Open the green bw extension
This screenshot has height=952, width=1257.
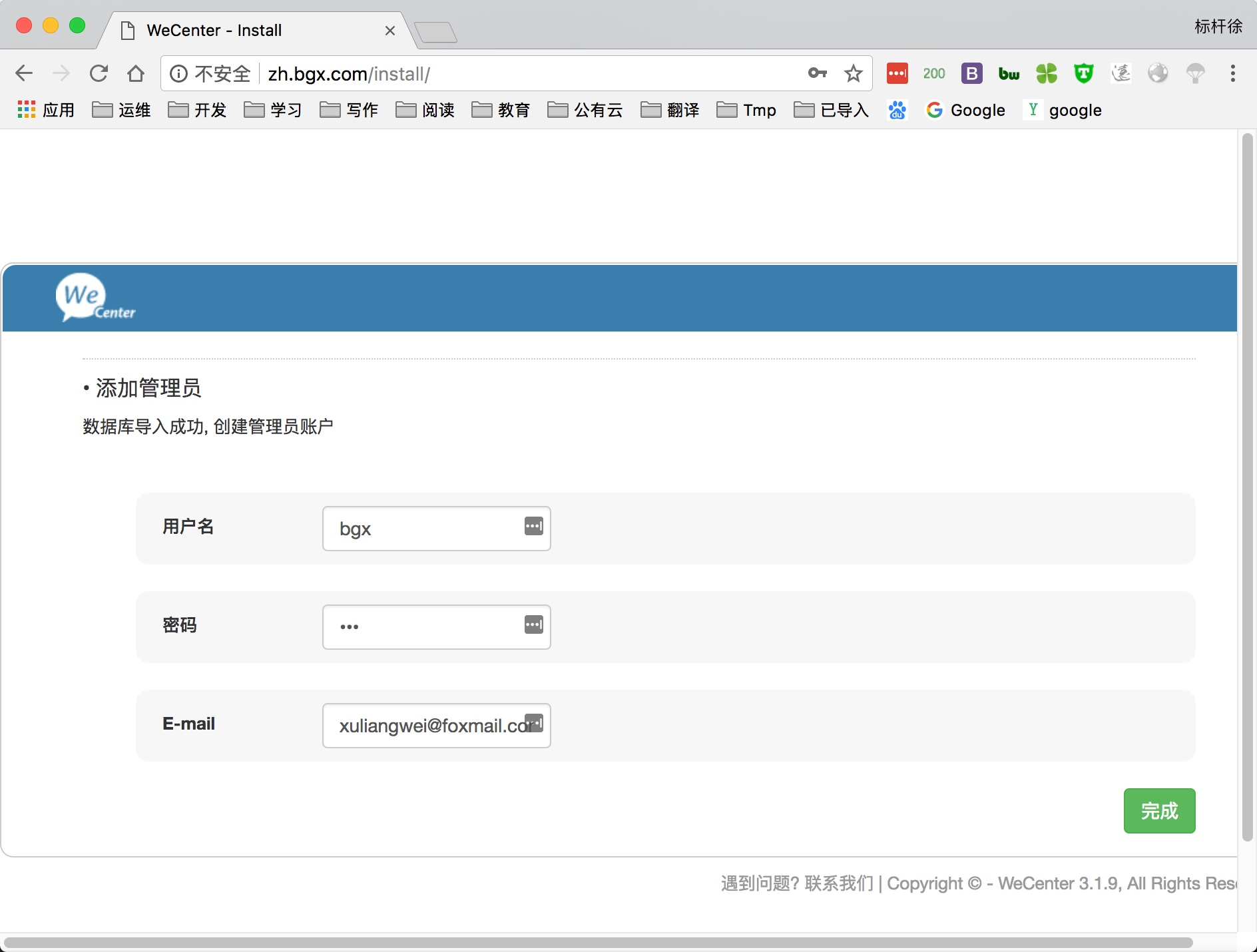[1009, 74]
